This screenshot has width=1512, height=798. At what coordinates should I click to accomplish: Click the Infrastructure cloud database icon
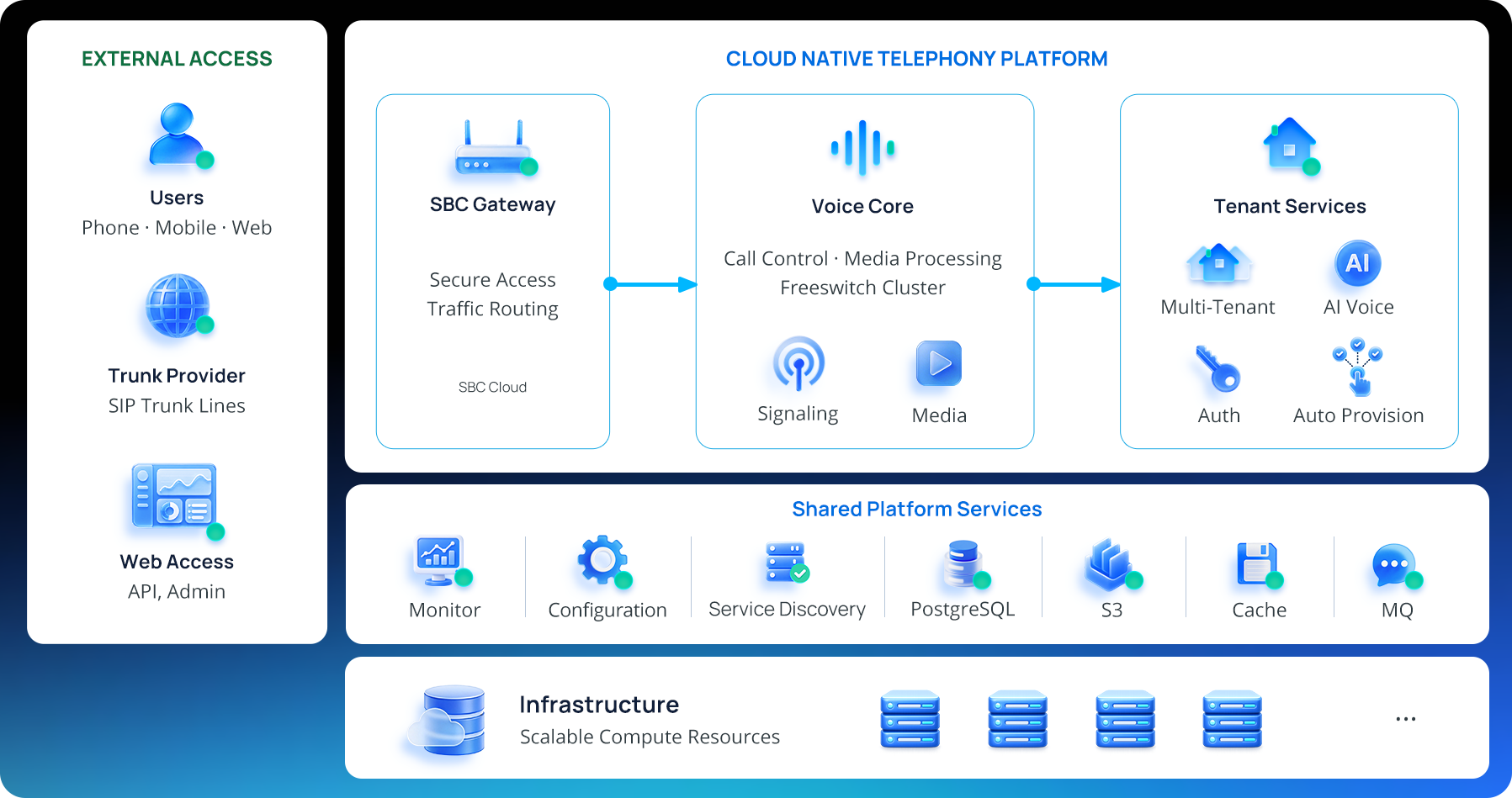447,720
